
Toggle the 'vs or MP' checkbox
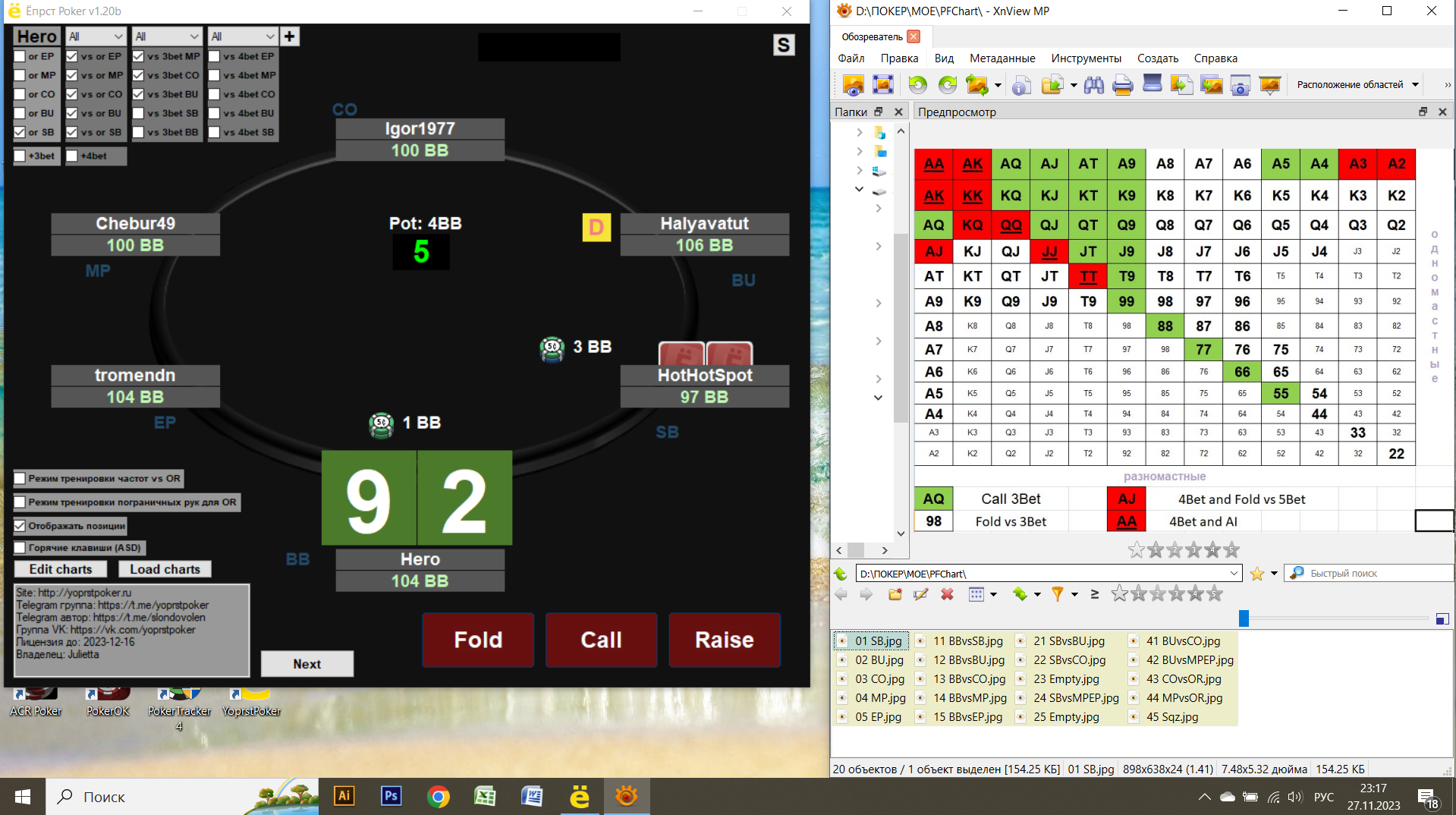point(72,75)
